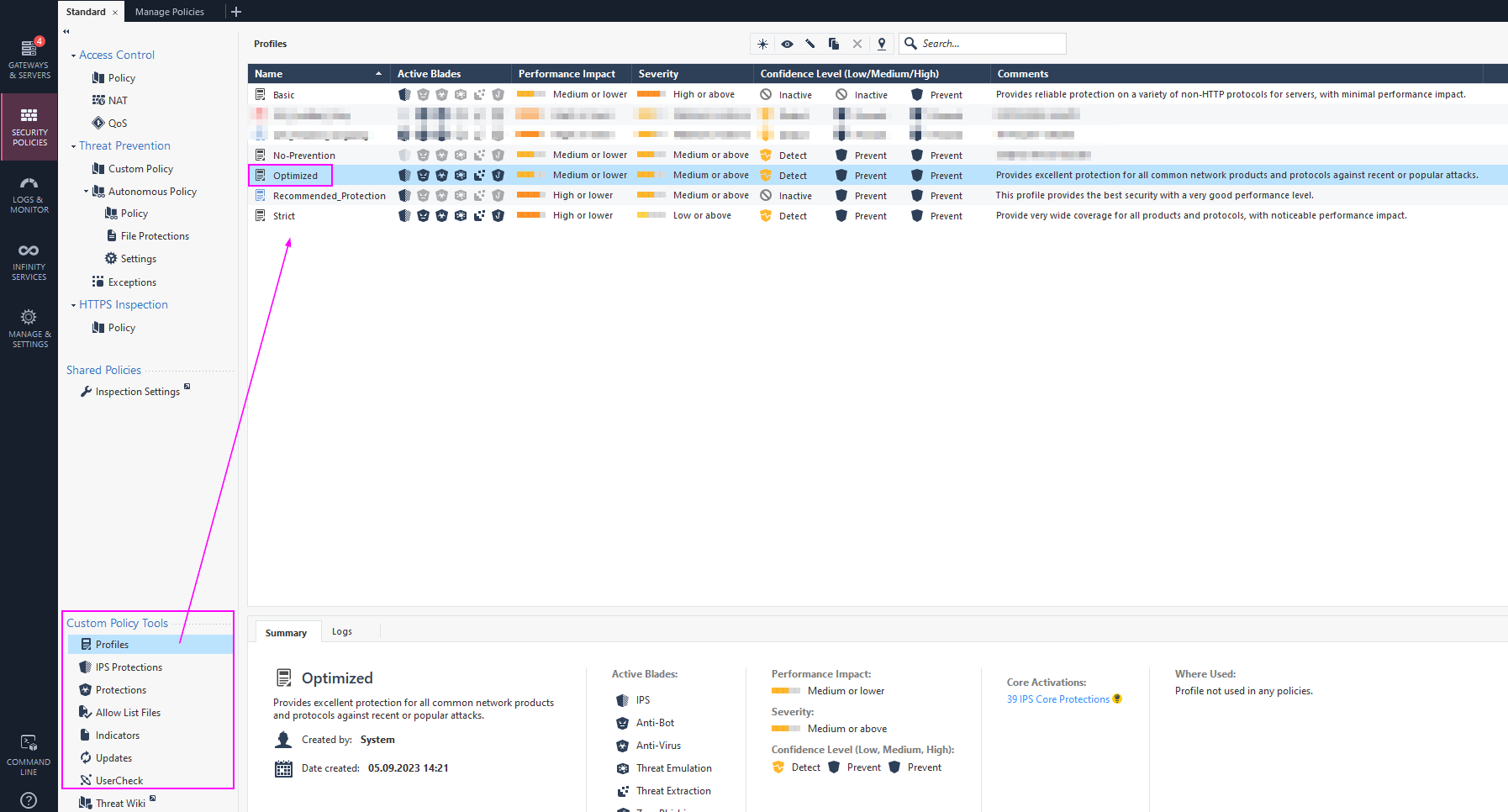Select the Strict profile row

[x=878, y=216]
